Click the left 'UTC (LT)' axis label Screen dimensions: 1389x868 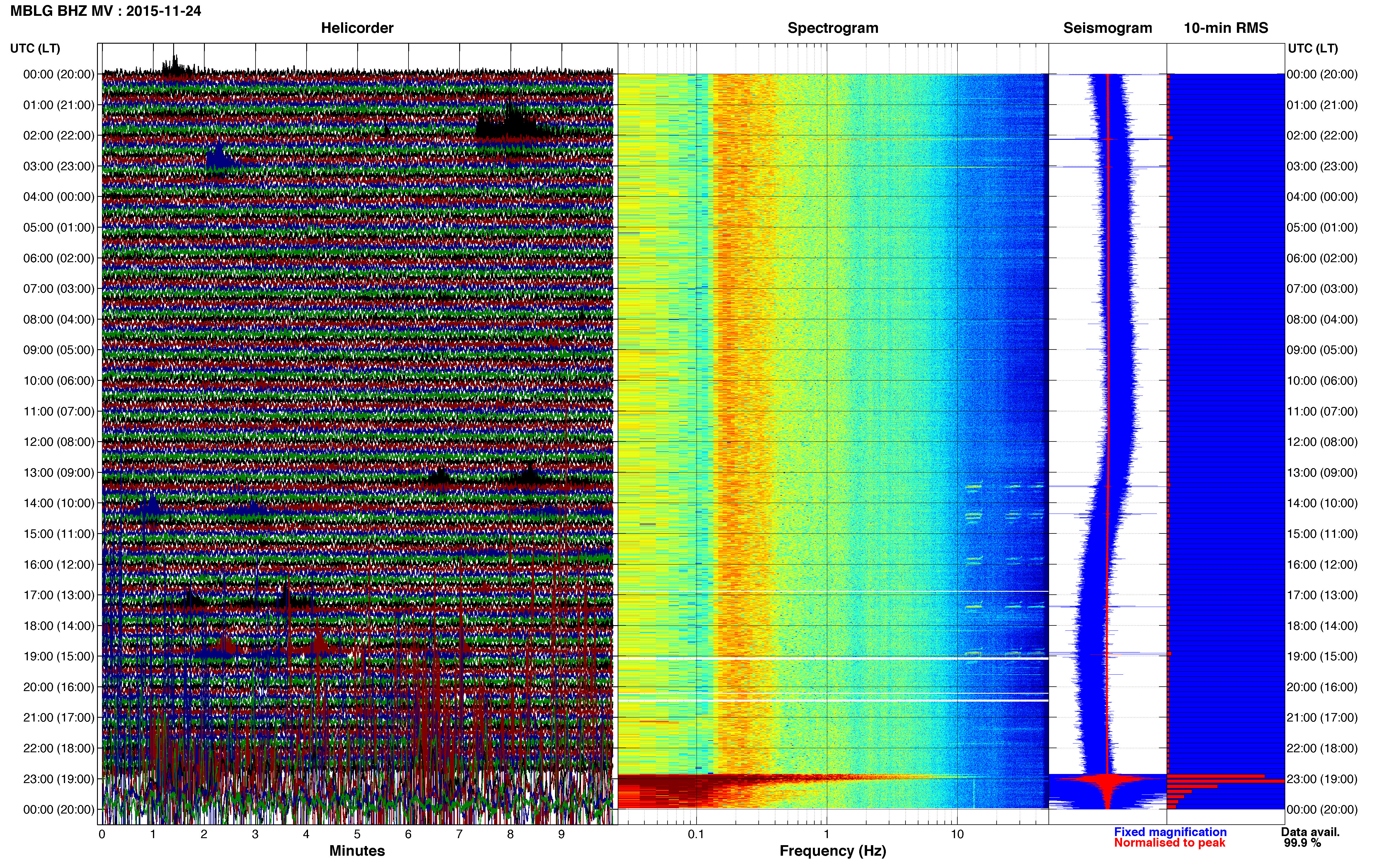35,48
